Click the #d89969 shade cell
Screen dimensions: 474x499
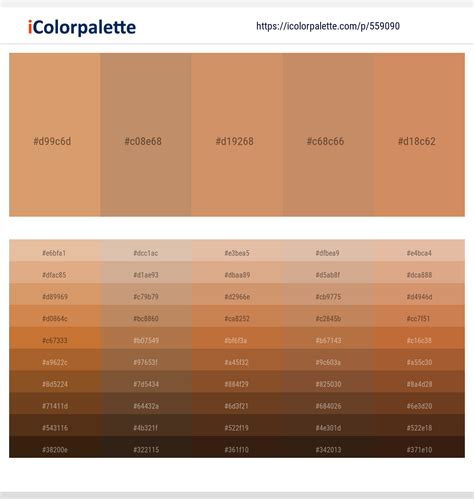click(x=55, y=294)
